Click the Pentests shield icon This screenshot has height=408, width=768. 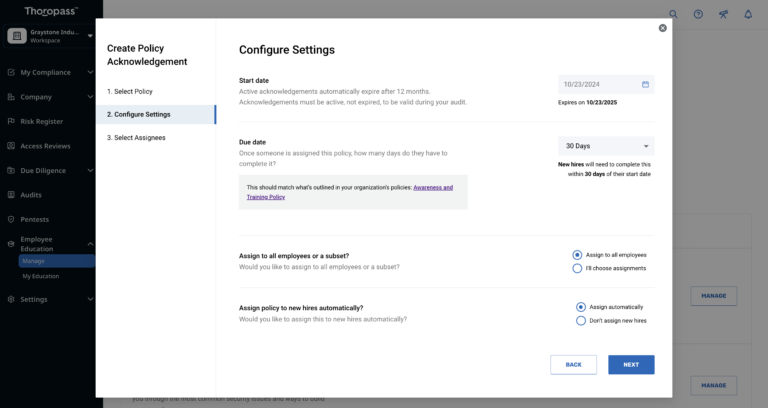[x=11, y=219]
